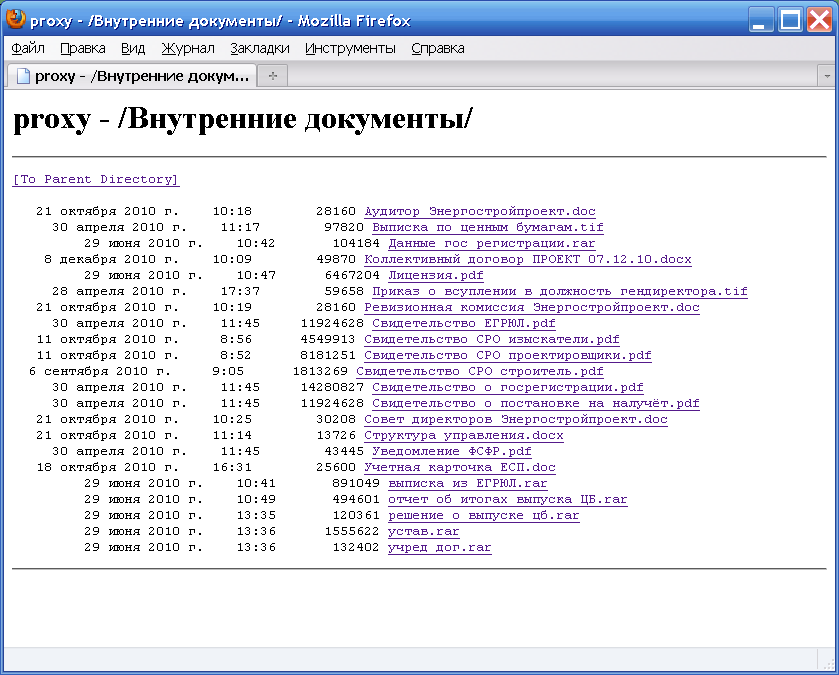This screenshot has width=839, height=675.
Task: Click file size 4549913
Action: point(328,340)
